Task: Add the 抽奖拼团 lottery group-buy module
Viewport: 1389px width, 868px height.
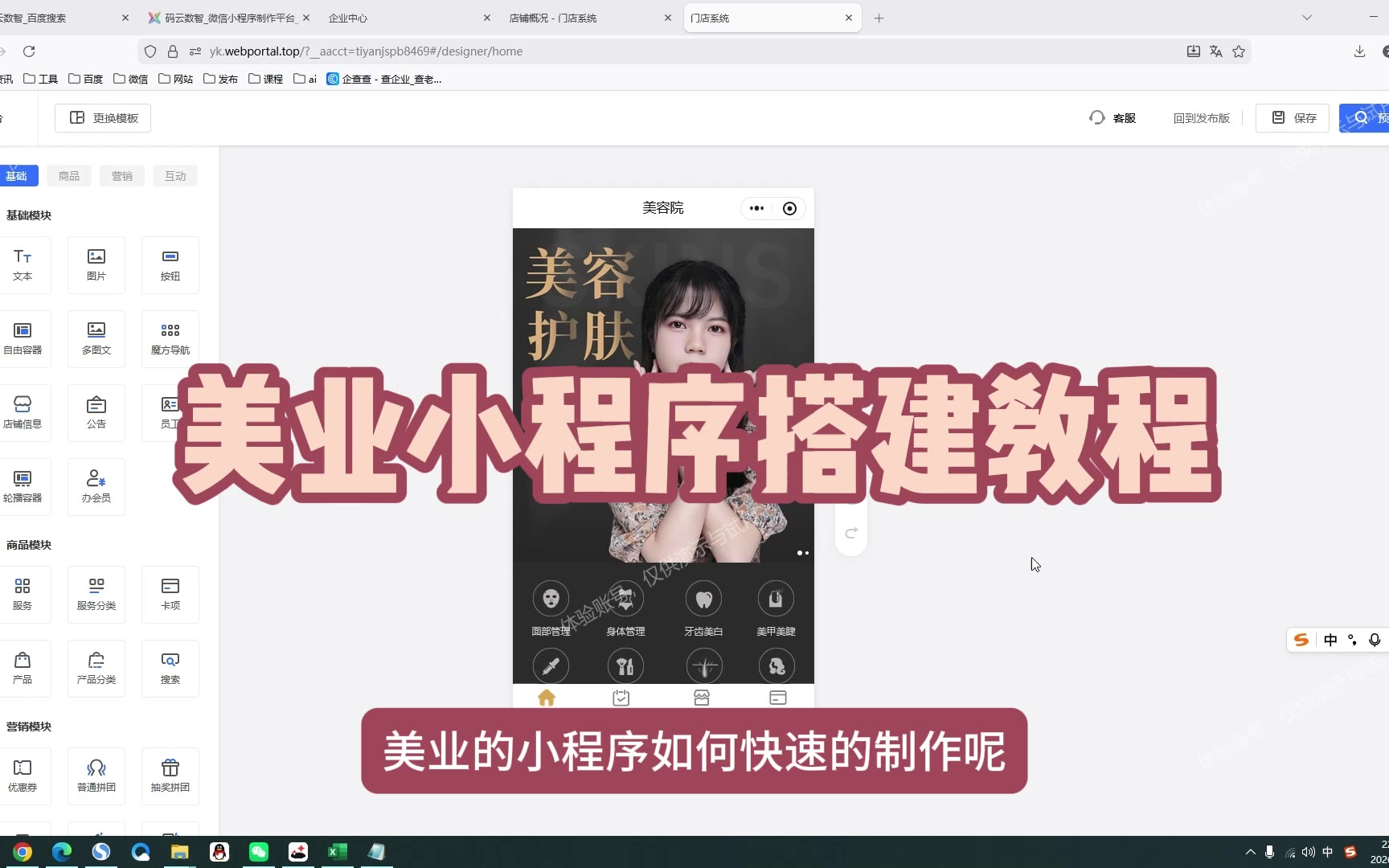Action: [x=170, y=776]
